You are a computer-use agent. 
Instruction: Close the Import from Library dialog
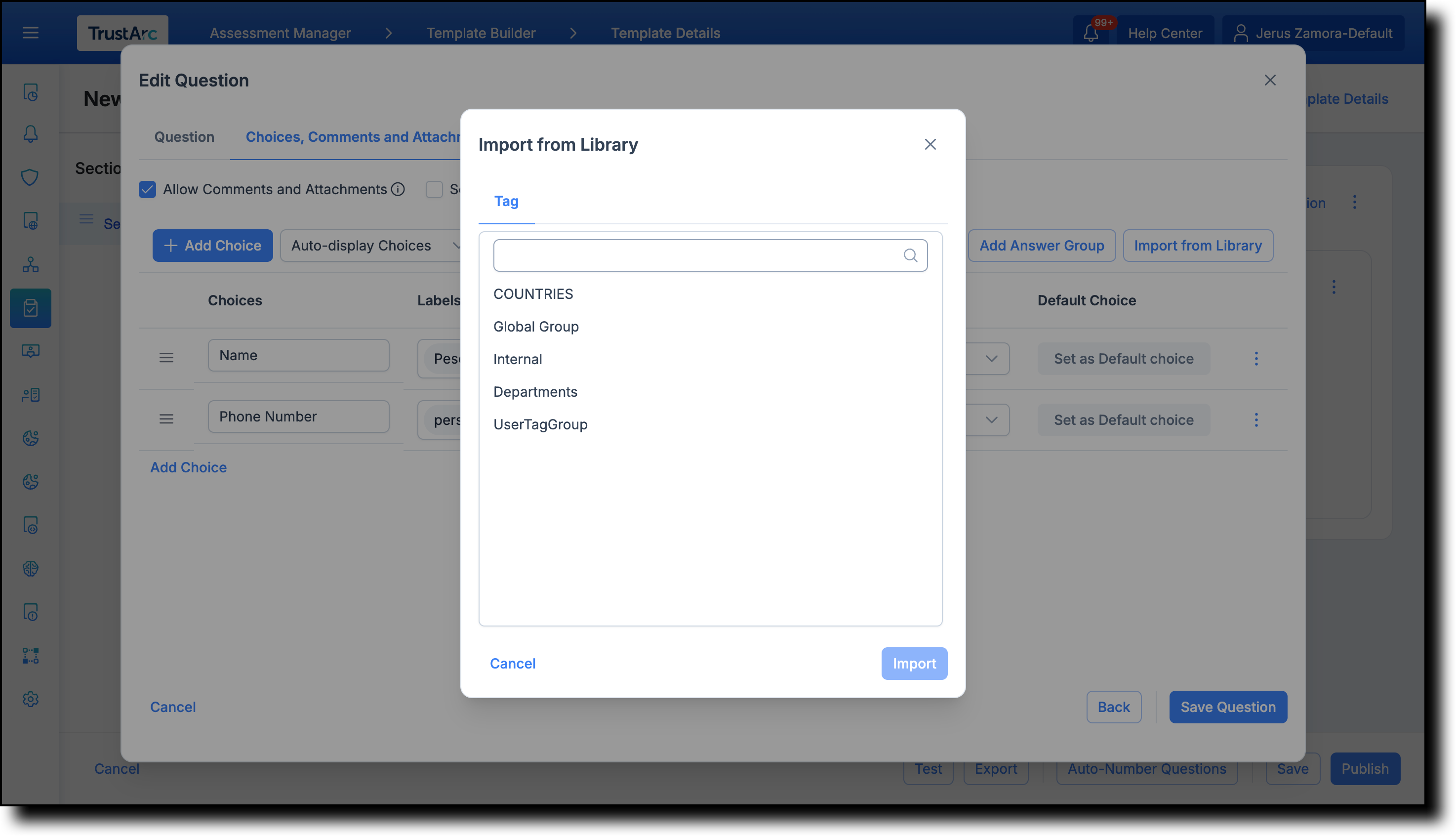(930, 144)
